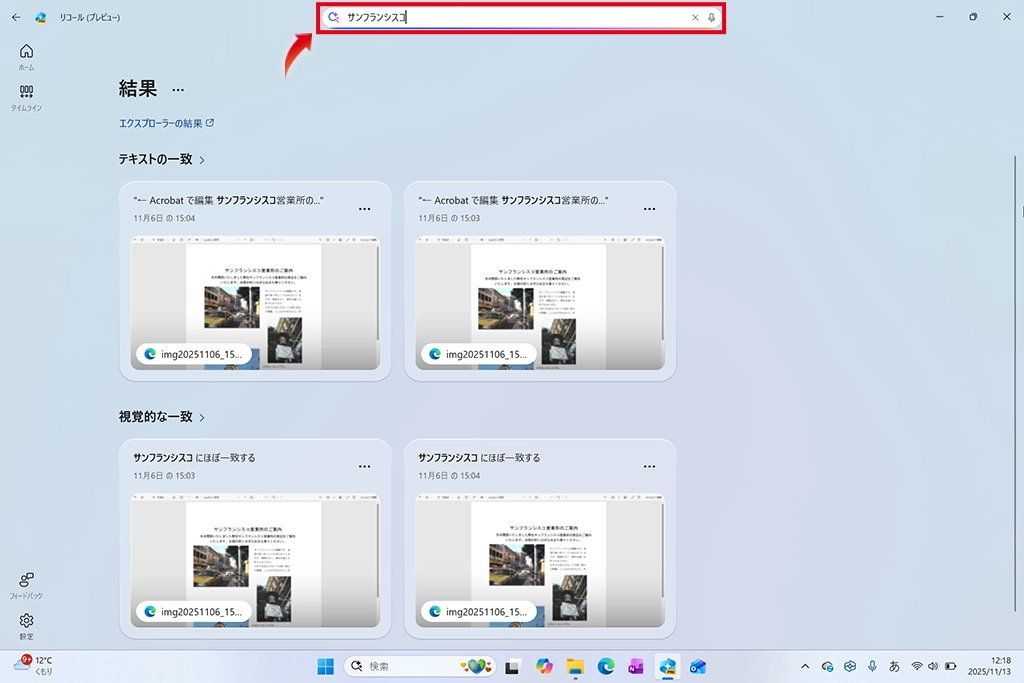Image resolution: width=1024 pixels, height=683 pixels.
Task: Open the more options menu beside 結果
Action: [178, 89]
